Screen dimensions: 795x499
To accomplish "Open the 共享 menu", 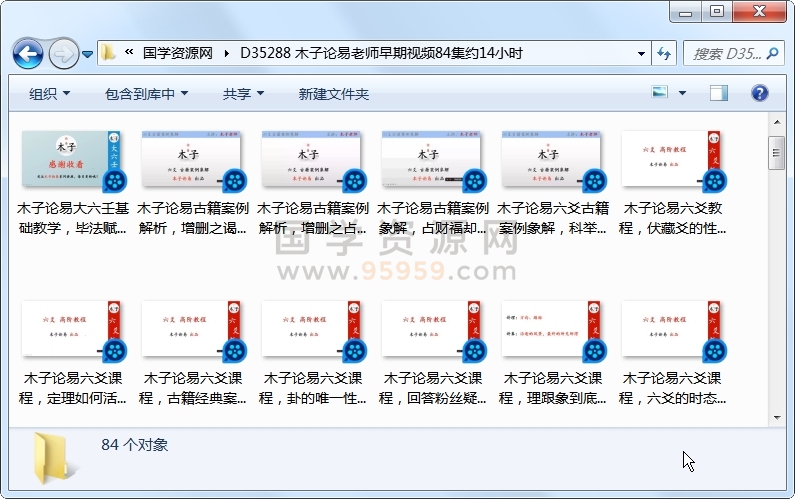I will [x=243, y=94].
